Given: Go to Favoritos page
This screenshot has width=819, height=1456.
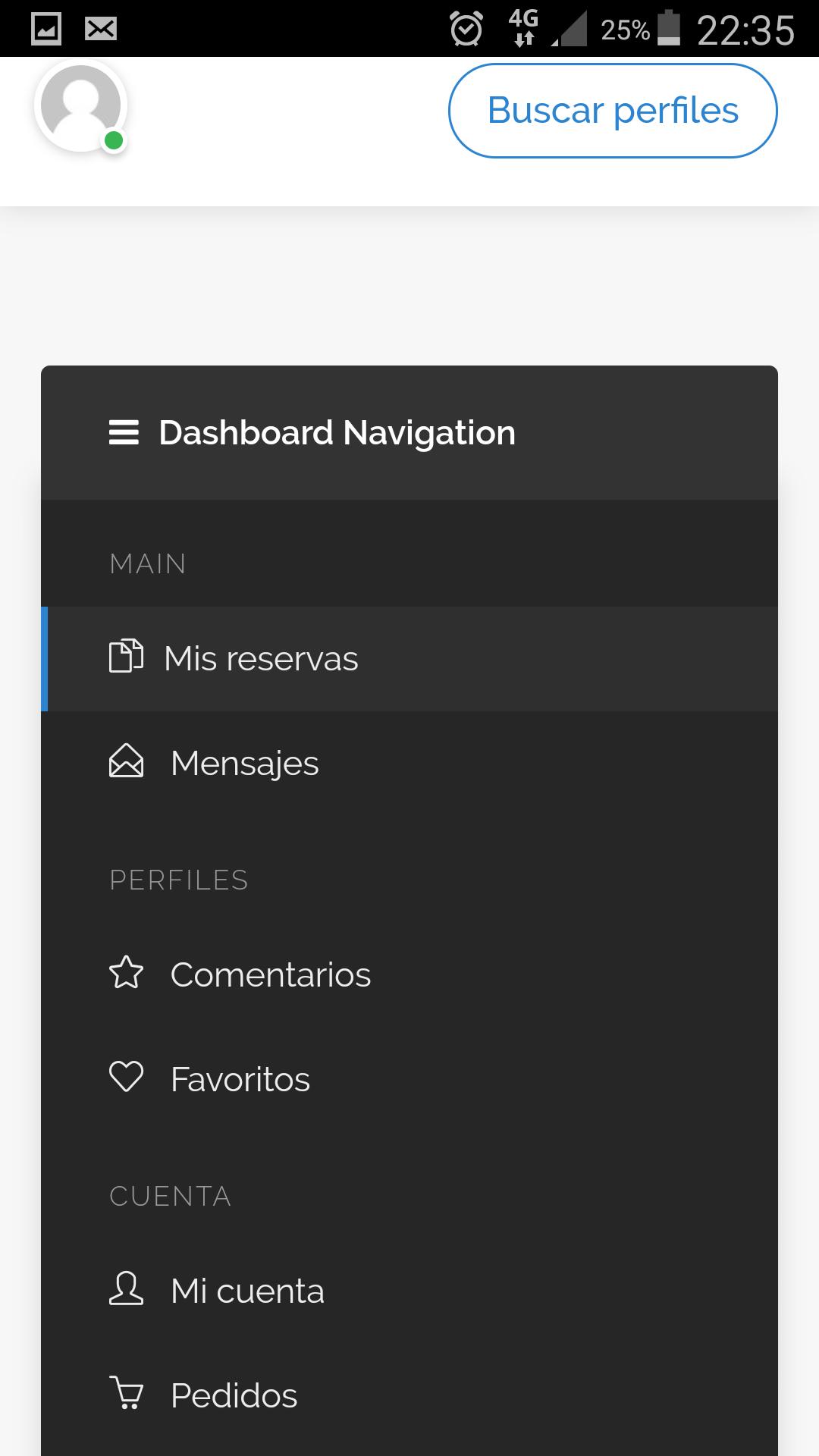Looking at the screenshot, I should coord(409,1079).
